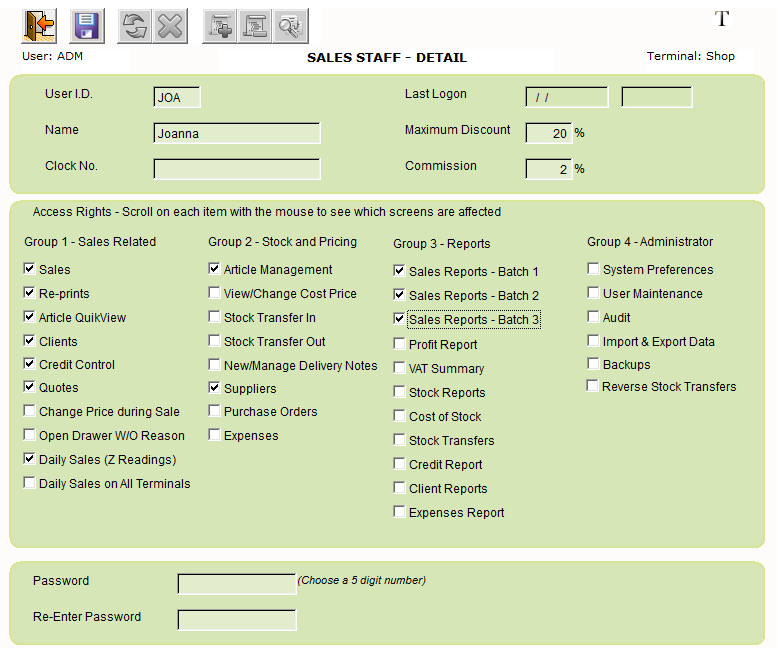Toggle Stock Transfer In checkbox
The height and width of the screenshot is (652, 778).
click(214, 318)
